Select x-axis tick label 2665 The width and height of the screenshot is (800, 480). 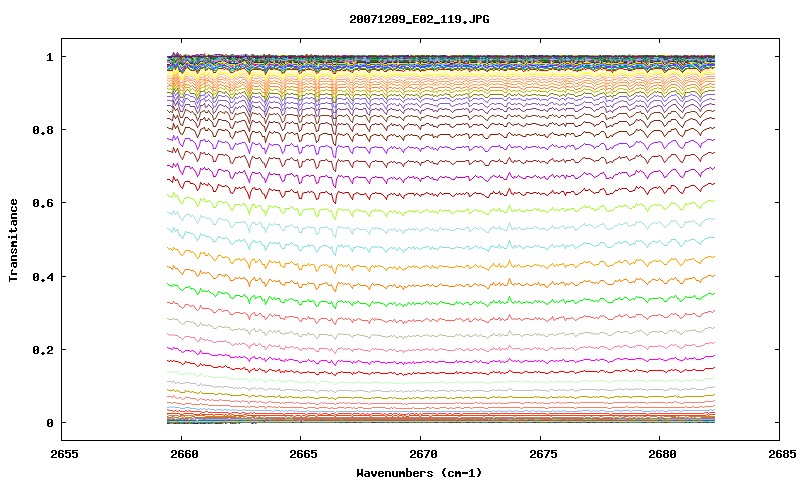(x=303, y=454)
